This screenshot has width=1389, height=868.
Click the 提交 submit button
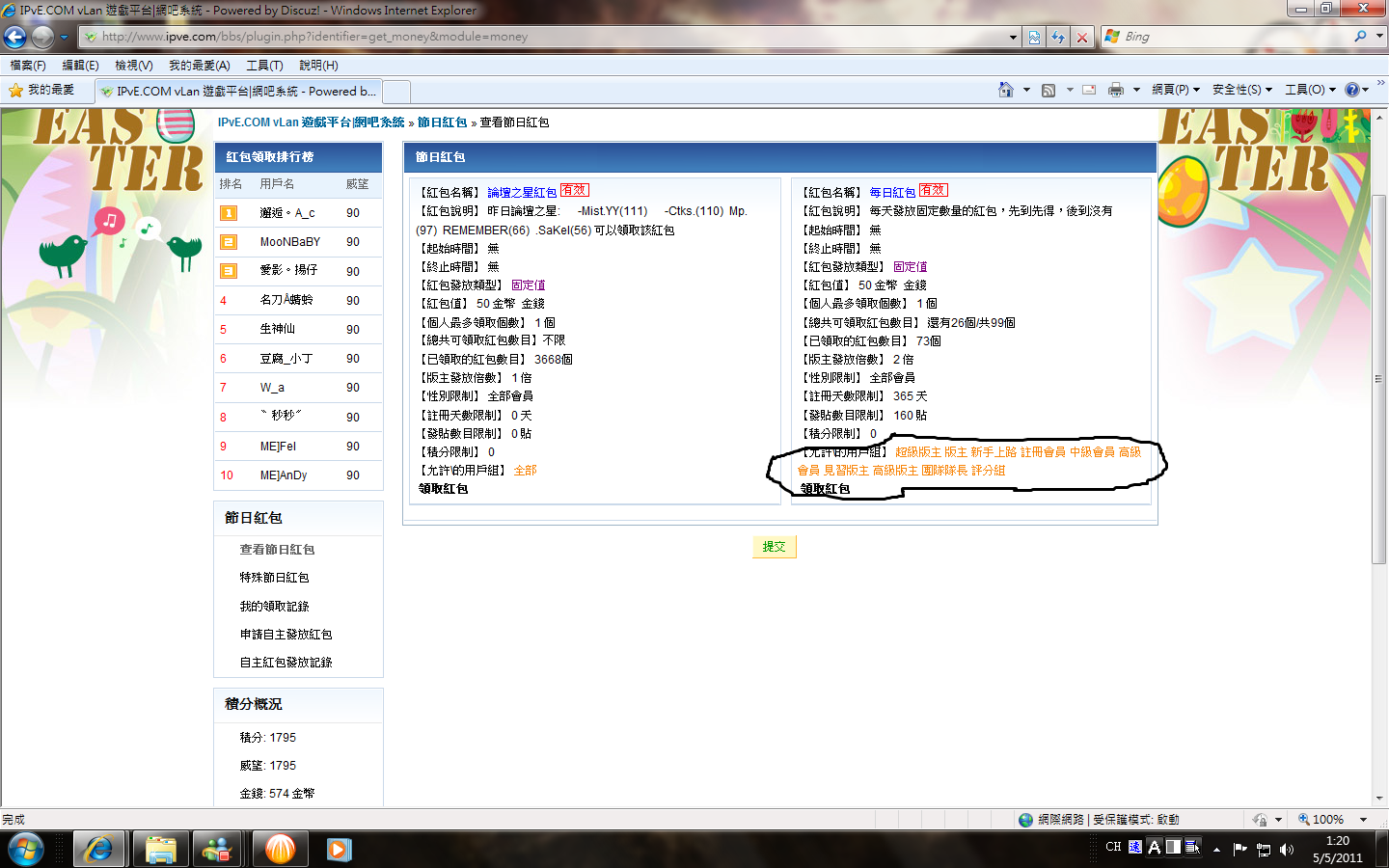(x=774, y=547)
